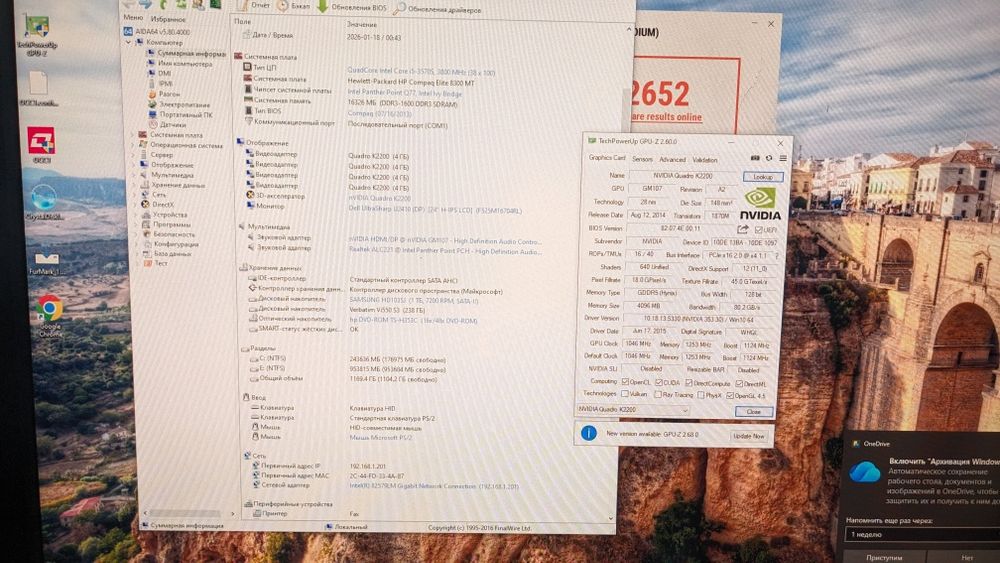Click the tree pane horizontal scrollbar right arrow
Screen dimensions: 1000x563
click(x=232, y=513)
